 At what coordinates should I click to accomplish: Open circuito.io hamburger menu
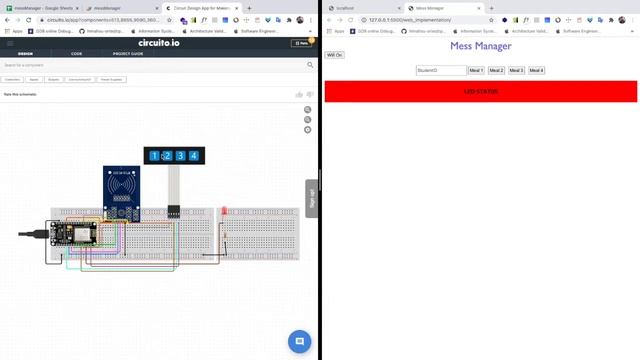click(10, 43)
